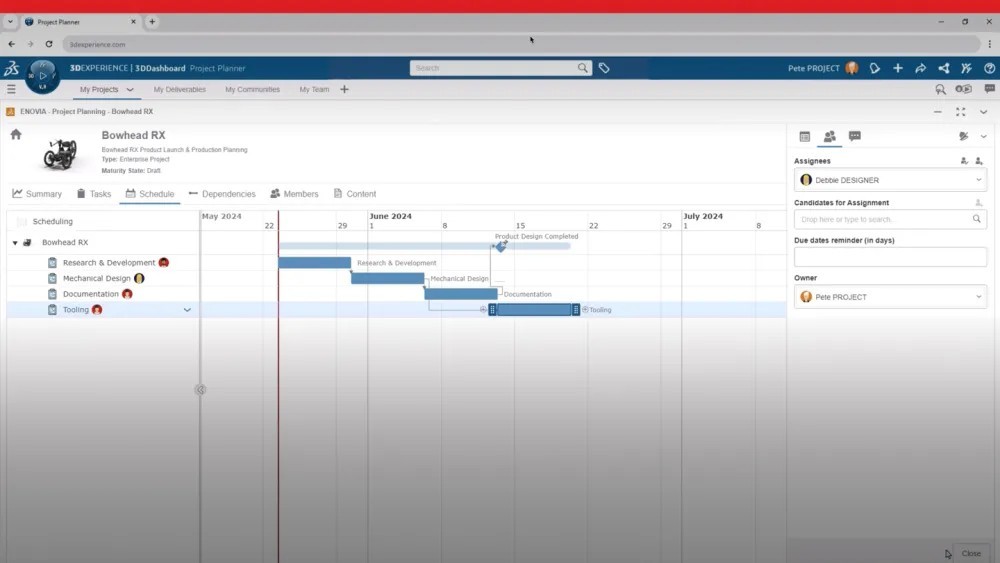Expand the Tooling row chevron

pos(187,310)
